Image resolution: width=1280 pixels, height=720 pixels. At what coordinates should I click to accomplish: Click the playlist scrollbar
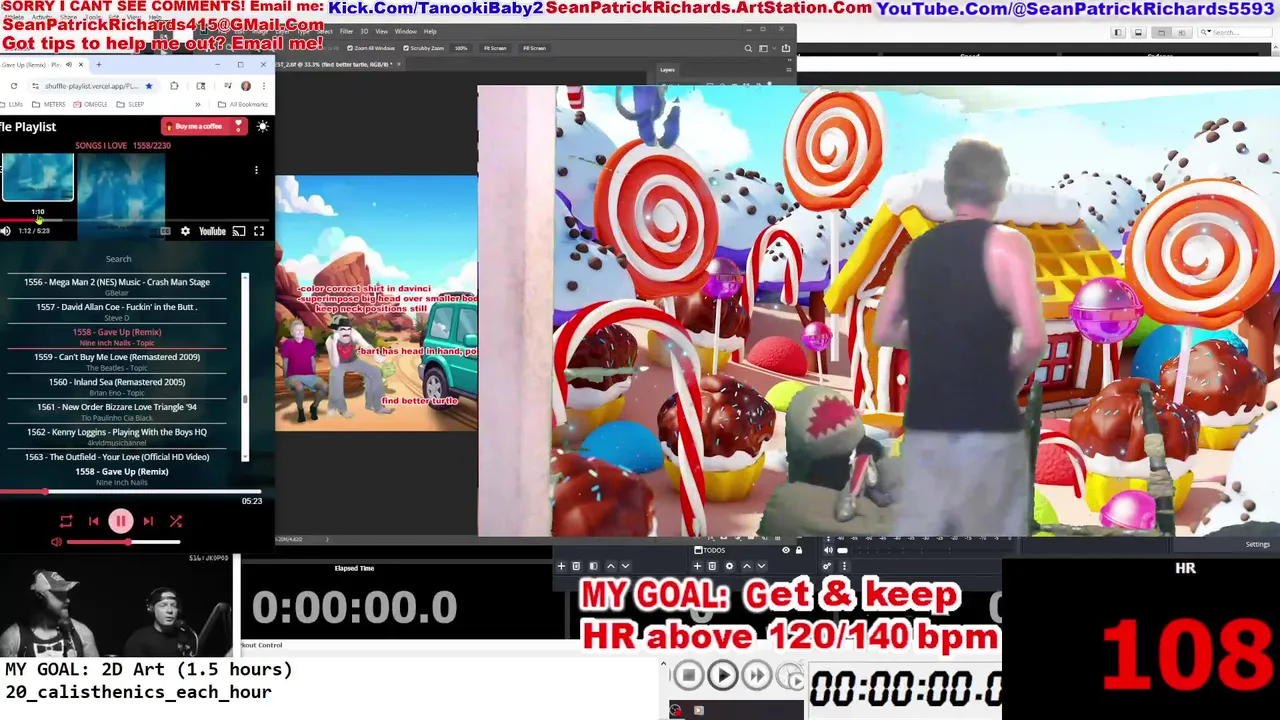(245, 365)
